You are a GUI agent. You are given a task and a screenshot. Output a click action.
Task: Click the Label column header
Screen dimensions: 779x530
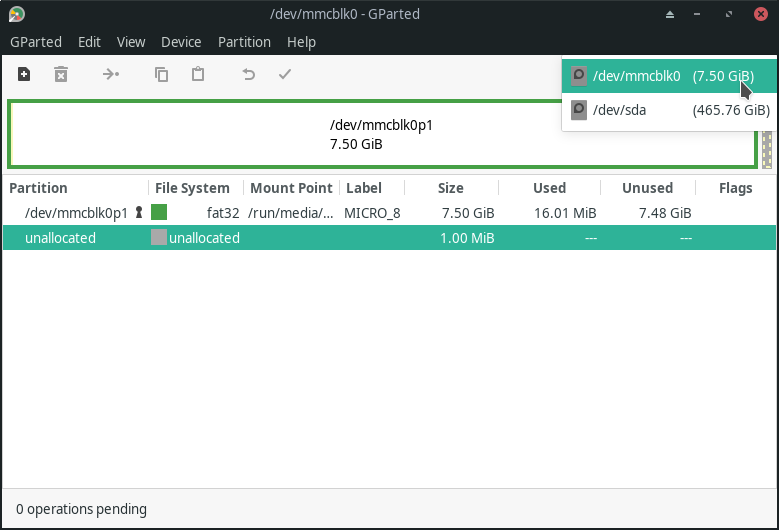pos(364,188)
